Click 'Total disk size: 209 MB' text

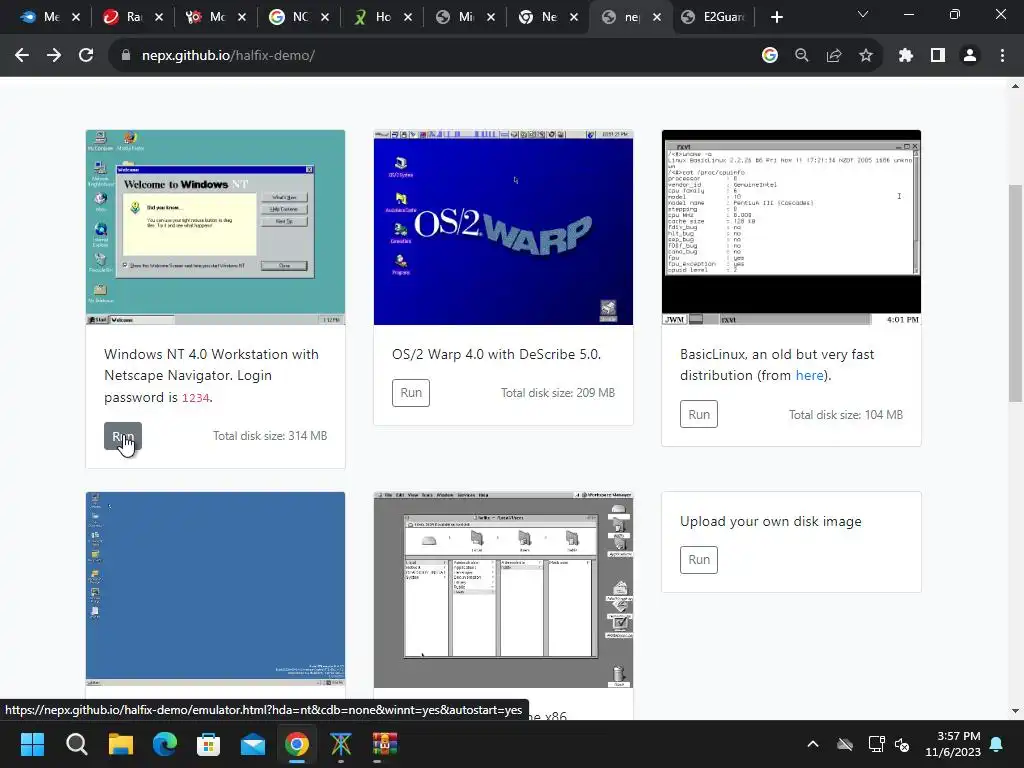558,392
